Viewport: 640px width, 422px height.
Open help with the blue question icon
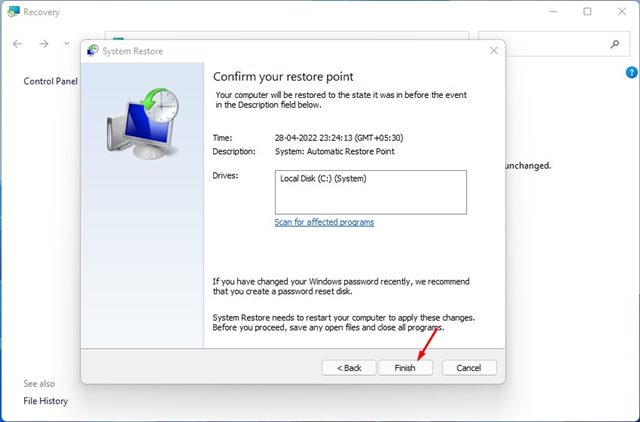pos(631,73)
